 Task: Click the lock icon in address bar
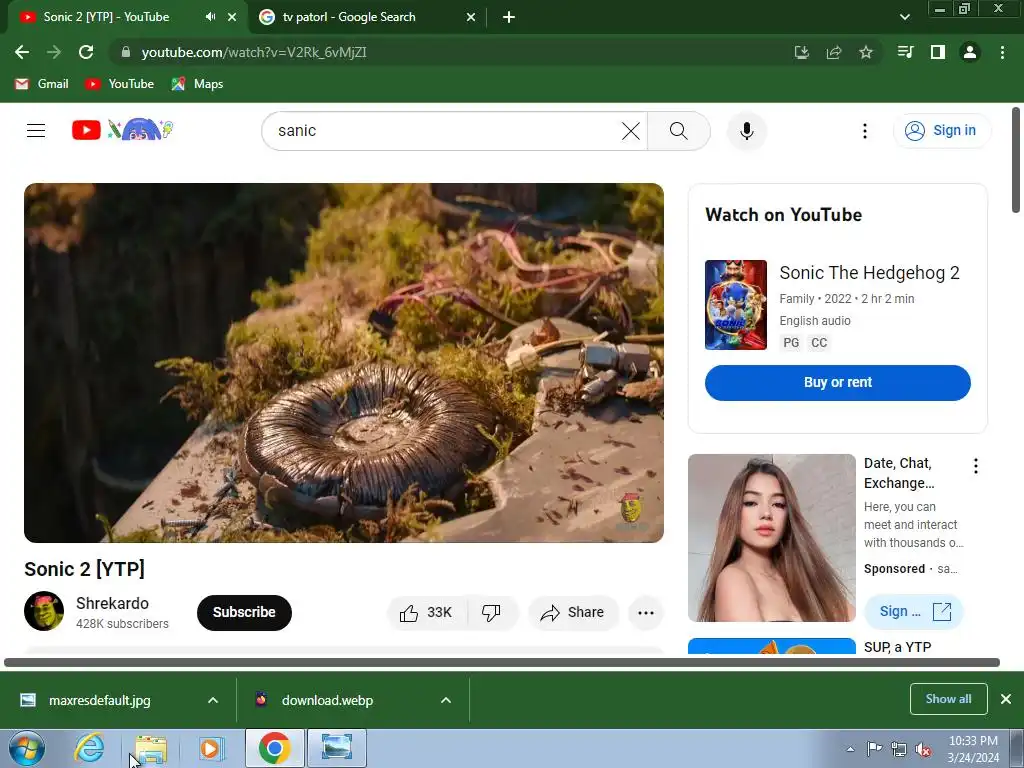pos(126,52)
